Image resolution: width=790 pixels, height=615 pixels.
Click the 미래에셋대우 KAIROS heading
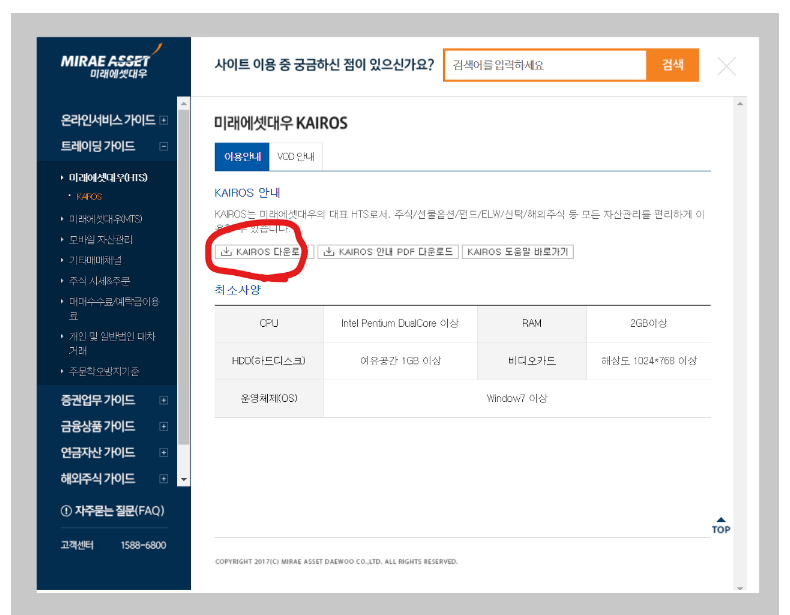tap(281, 123)
